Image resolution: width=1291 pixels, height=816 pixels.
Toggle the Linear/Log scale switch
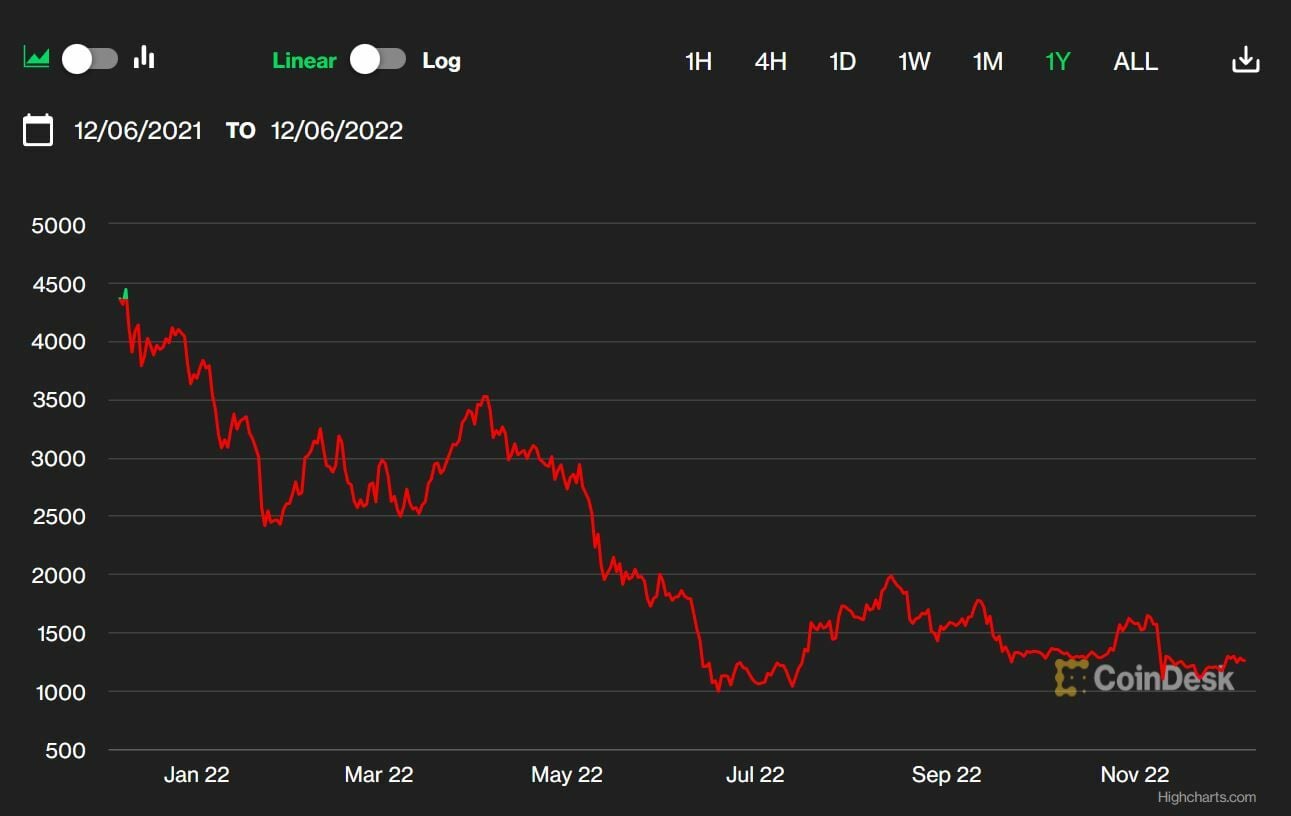click(378, 59)
